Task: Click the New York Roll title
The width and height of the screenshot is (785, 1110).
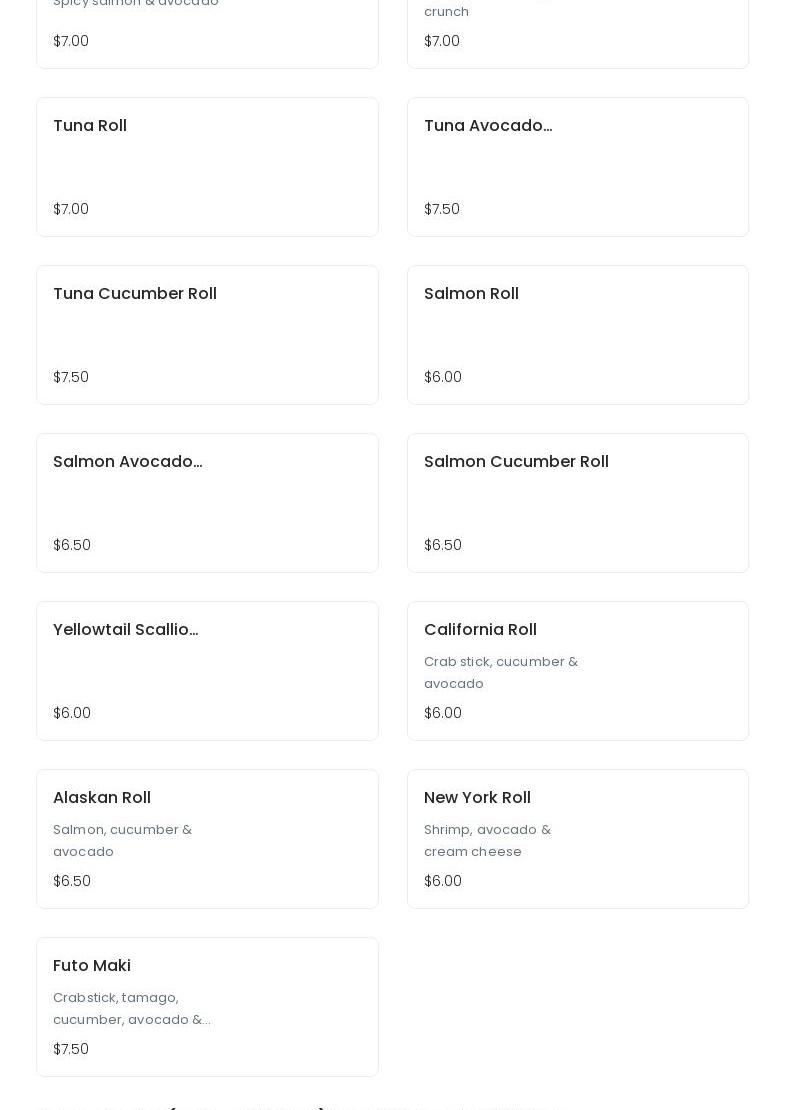Action: click(477, 798)
